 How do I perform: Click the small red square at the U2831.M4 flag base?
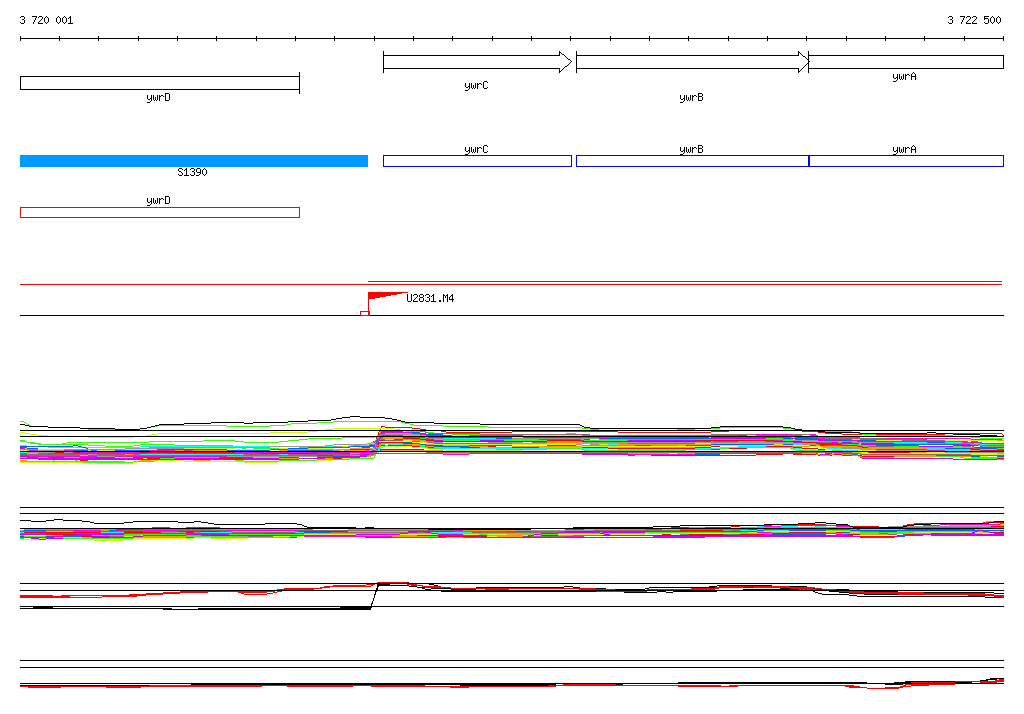364,313
